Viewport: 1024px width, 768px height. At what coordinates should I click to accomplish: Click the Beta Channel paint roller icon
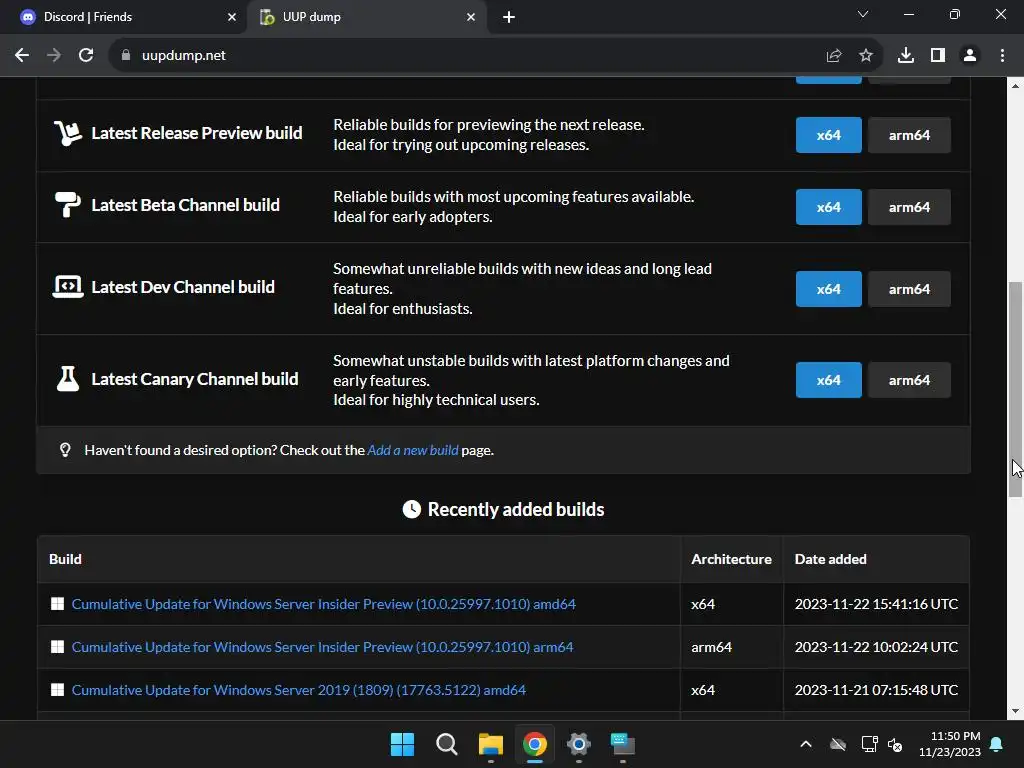[67, 204]
